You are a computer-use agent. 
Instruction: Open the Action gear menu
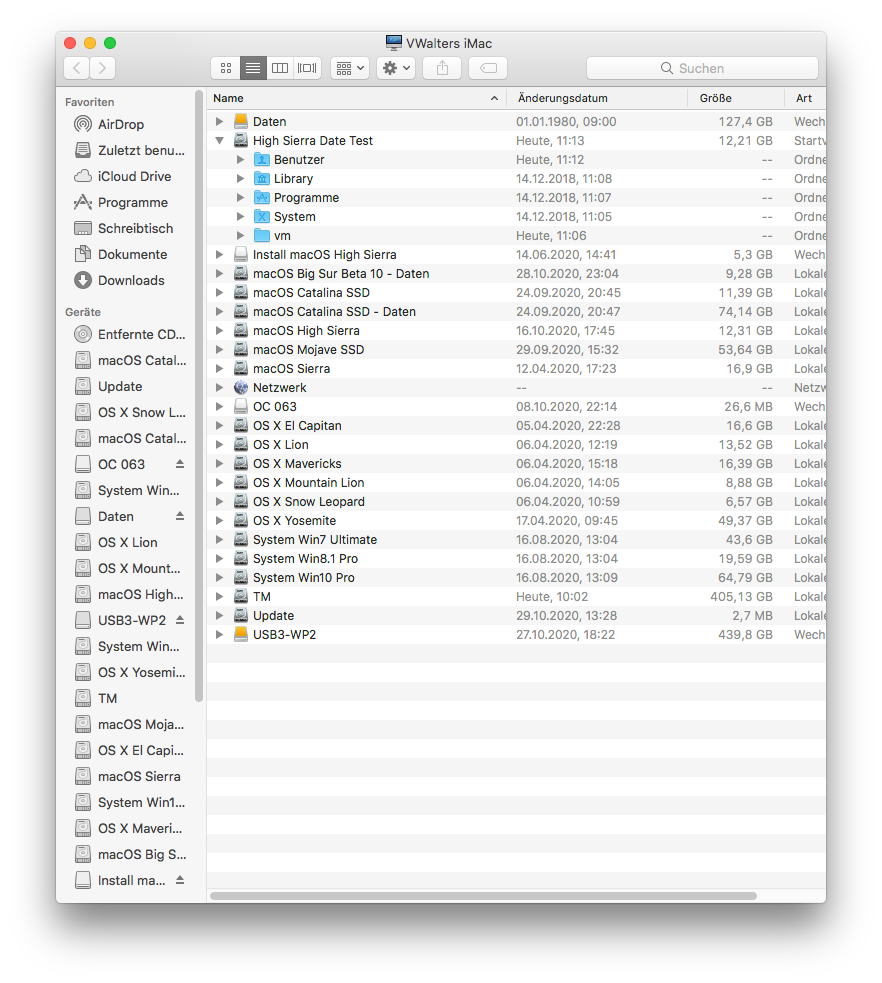coord(396,68)
